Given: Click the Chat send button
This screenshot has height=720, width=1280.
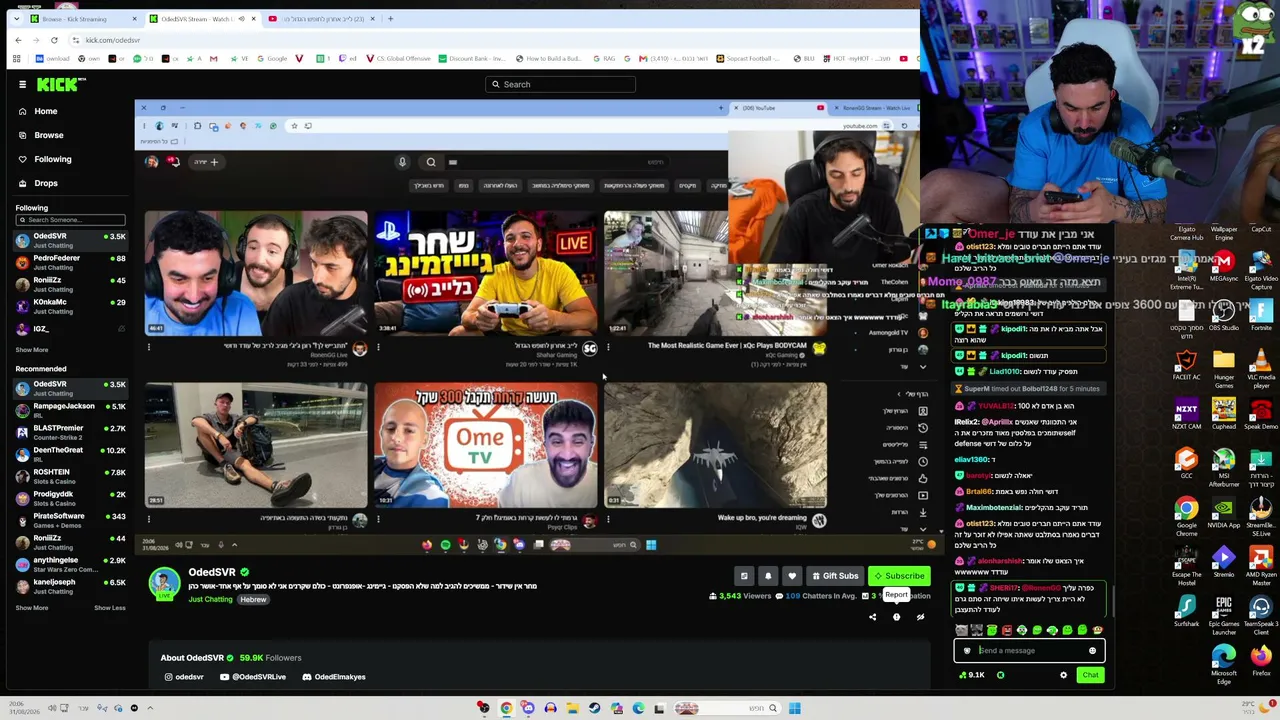Looking at the screenshot, I should pos(1090,675).
